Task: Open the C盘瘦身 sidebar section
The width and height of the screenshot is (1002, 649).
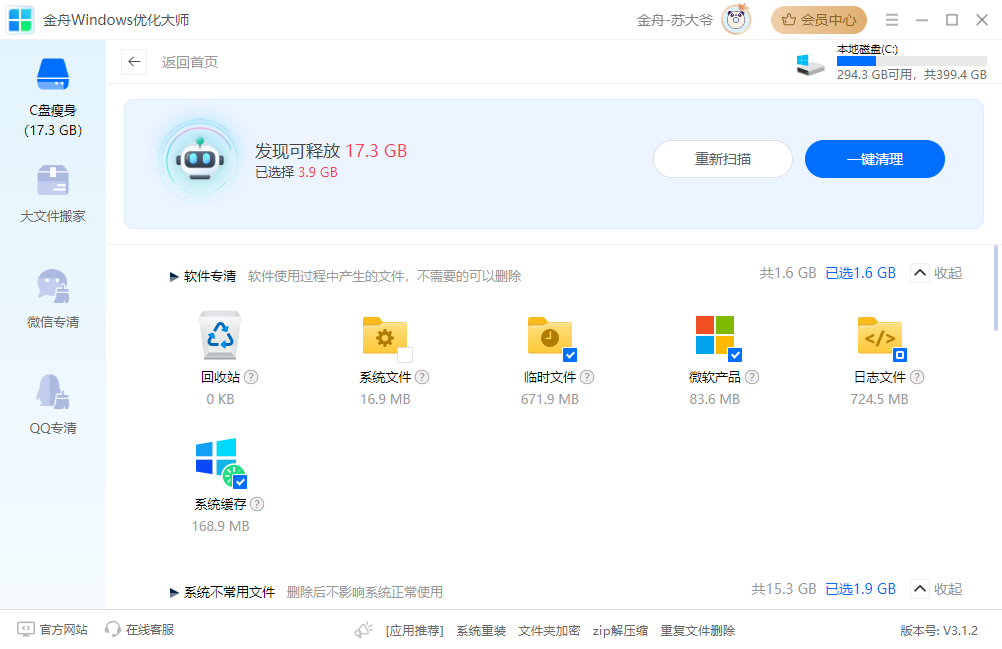Action: click(53, 98)
